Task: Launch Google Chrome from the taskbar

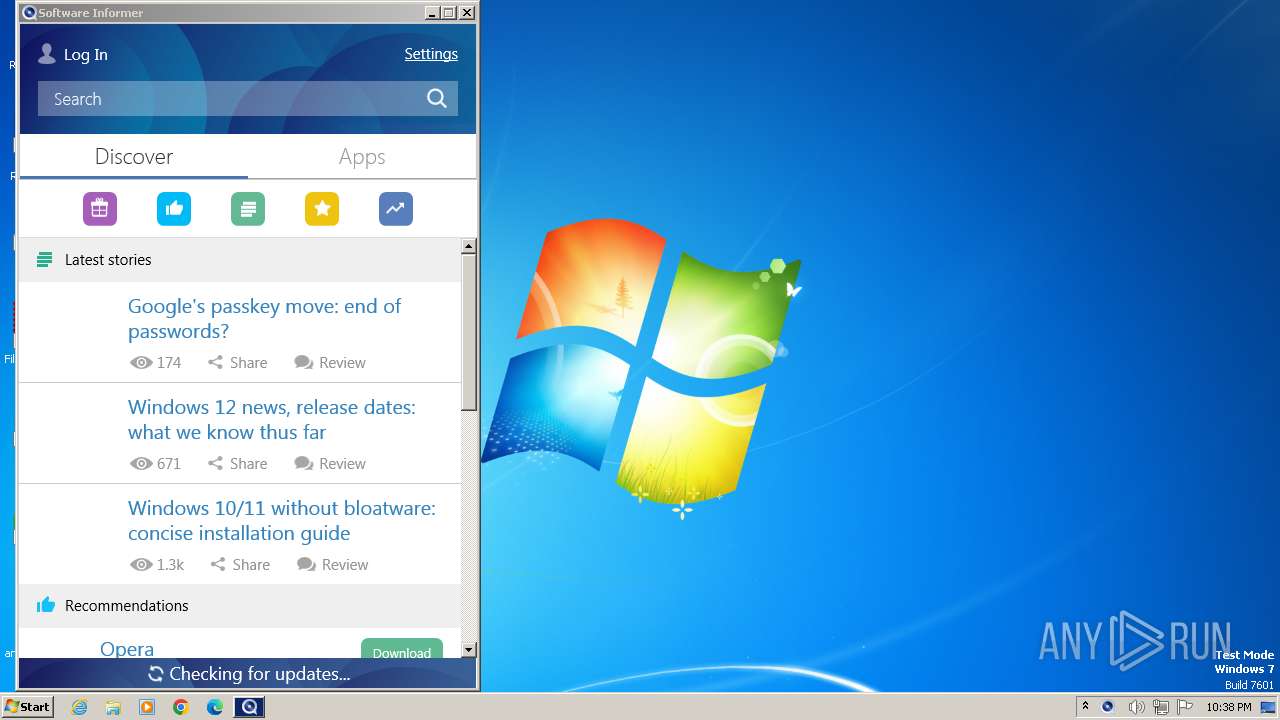Action: [x=181, y=707]
